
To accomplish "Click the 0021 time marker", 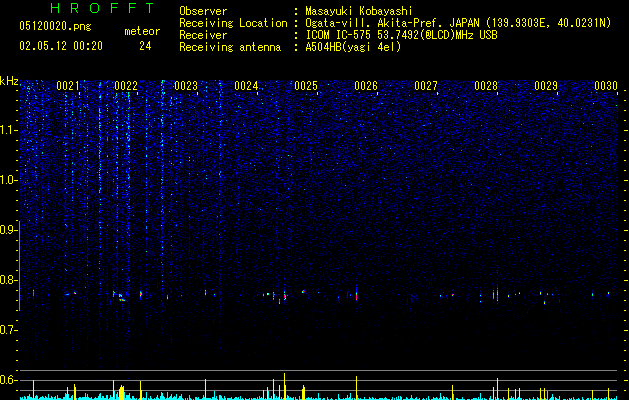I will (x=68, y=86).
